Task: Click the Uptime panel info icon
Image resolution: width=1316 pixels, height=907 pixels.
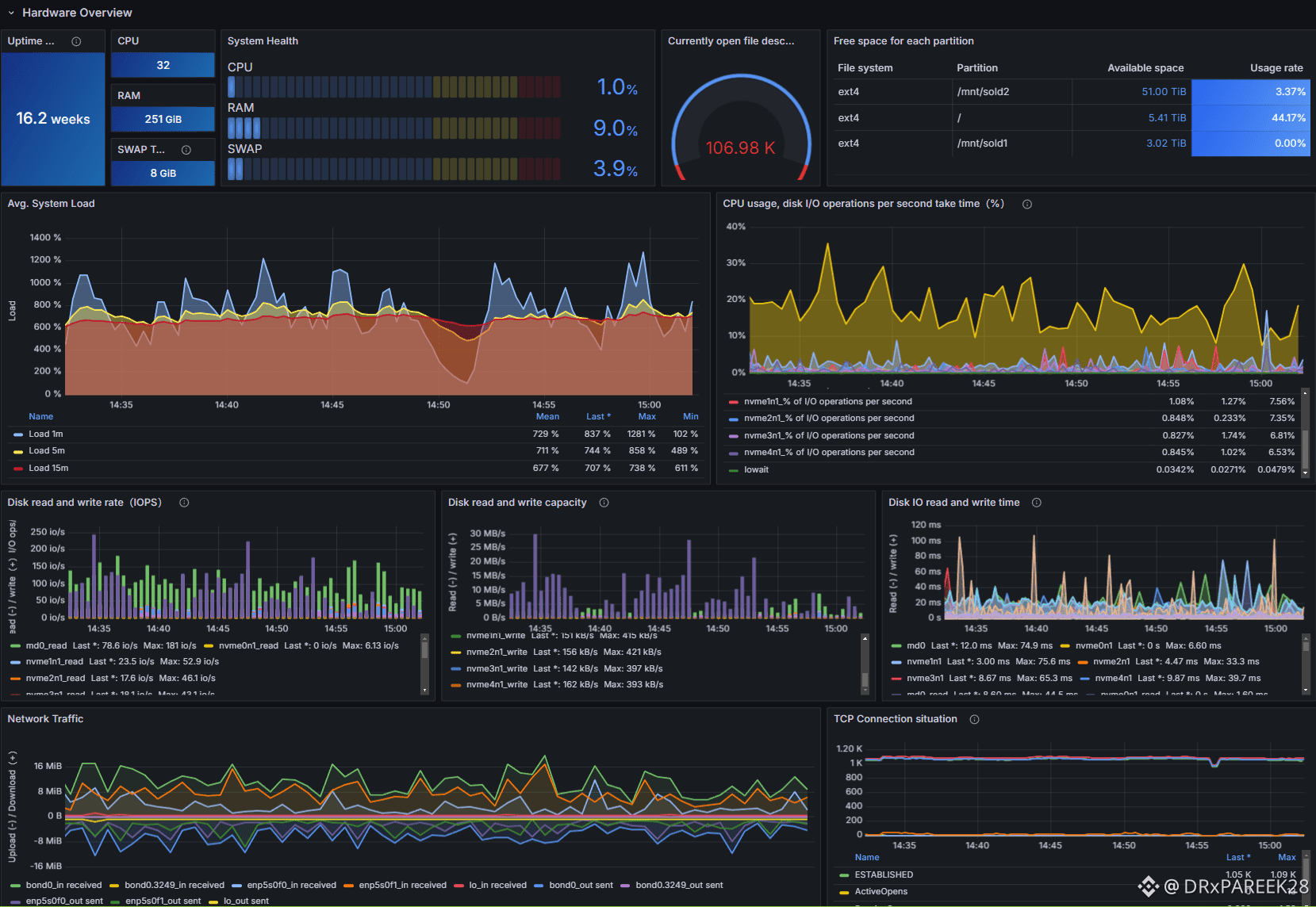Action: click(76, 41)
